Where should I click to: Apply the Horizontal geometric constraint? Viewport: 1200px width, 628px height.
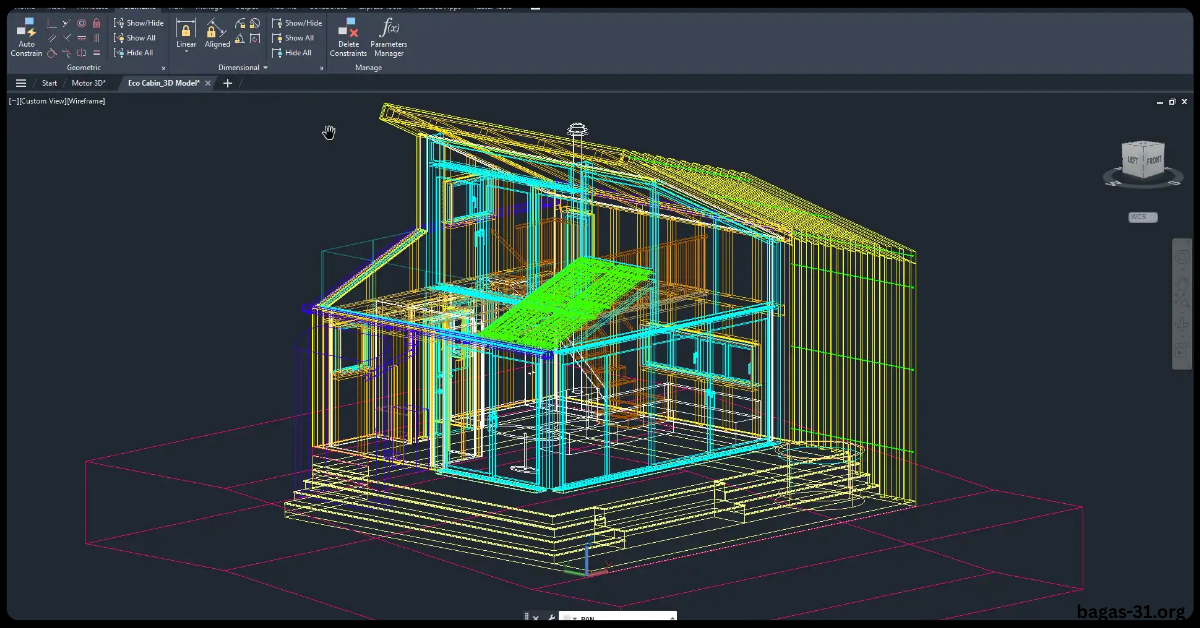coord(81,38)
